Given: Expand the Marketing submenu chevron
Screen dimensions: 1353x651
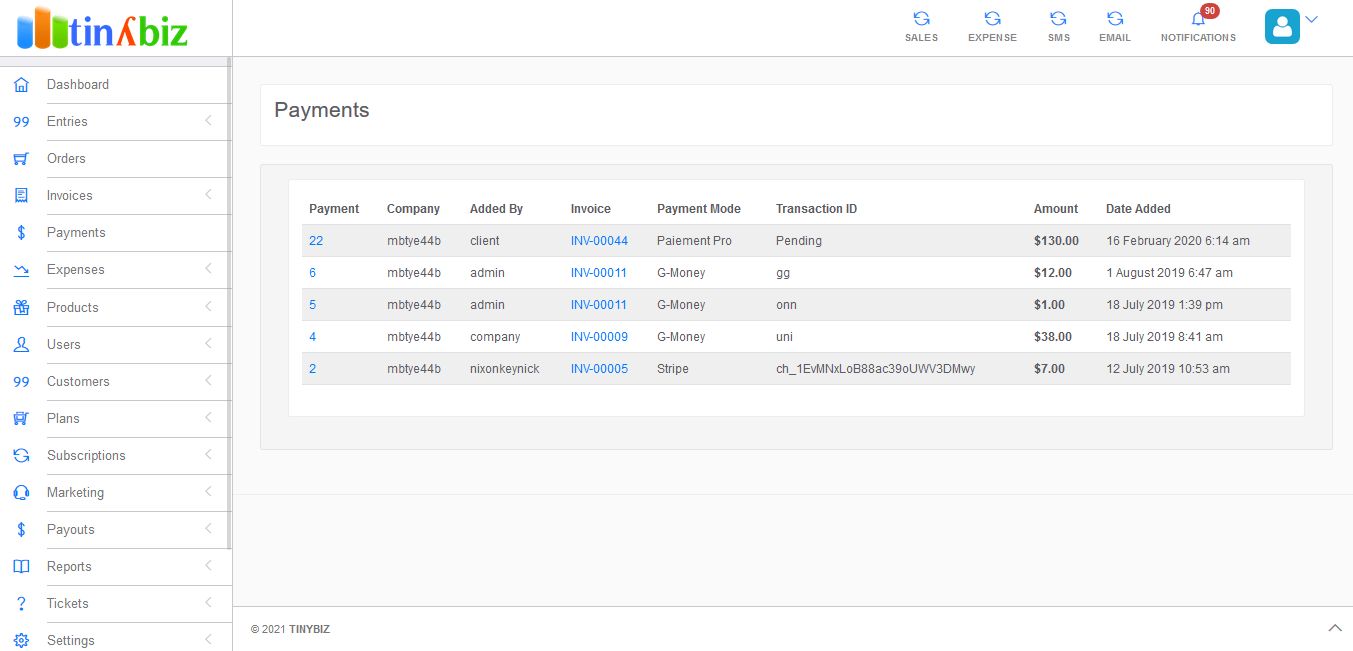Looking at the screenshot, I should pyautogui.click(x=208, y=492).
